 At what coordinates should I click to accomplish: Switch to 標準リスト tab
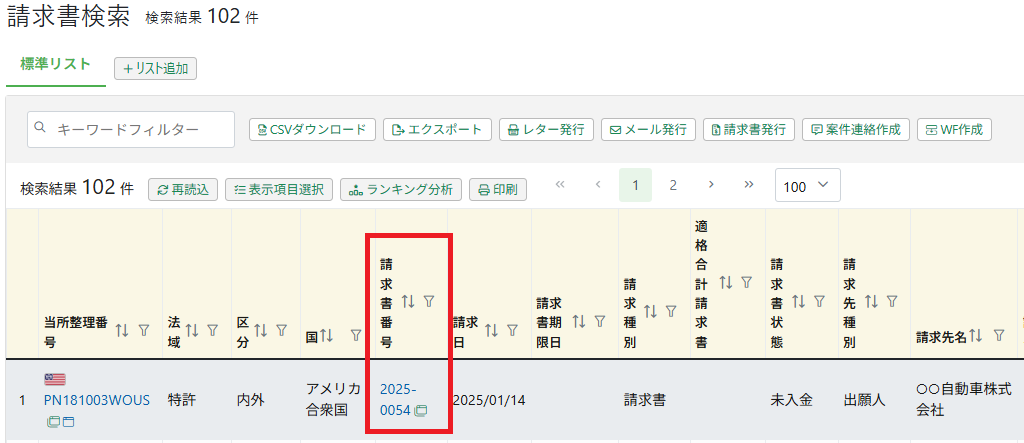[x=56, y=64]
